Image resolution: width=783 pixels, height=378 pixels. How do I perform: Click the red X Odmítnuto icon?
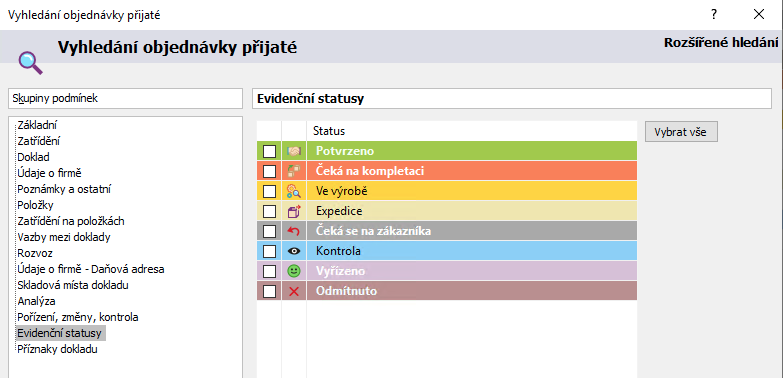pos(294,291)
